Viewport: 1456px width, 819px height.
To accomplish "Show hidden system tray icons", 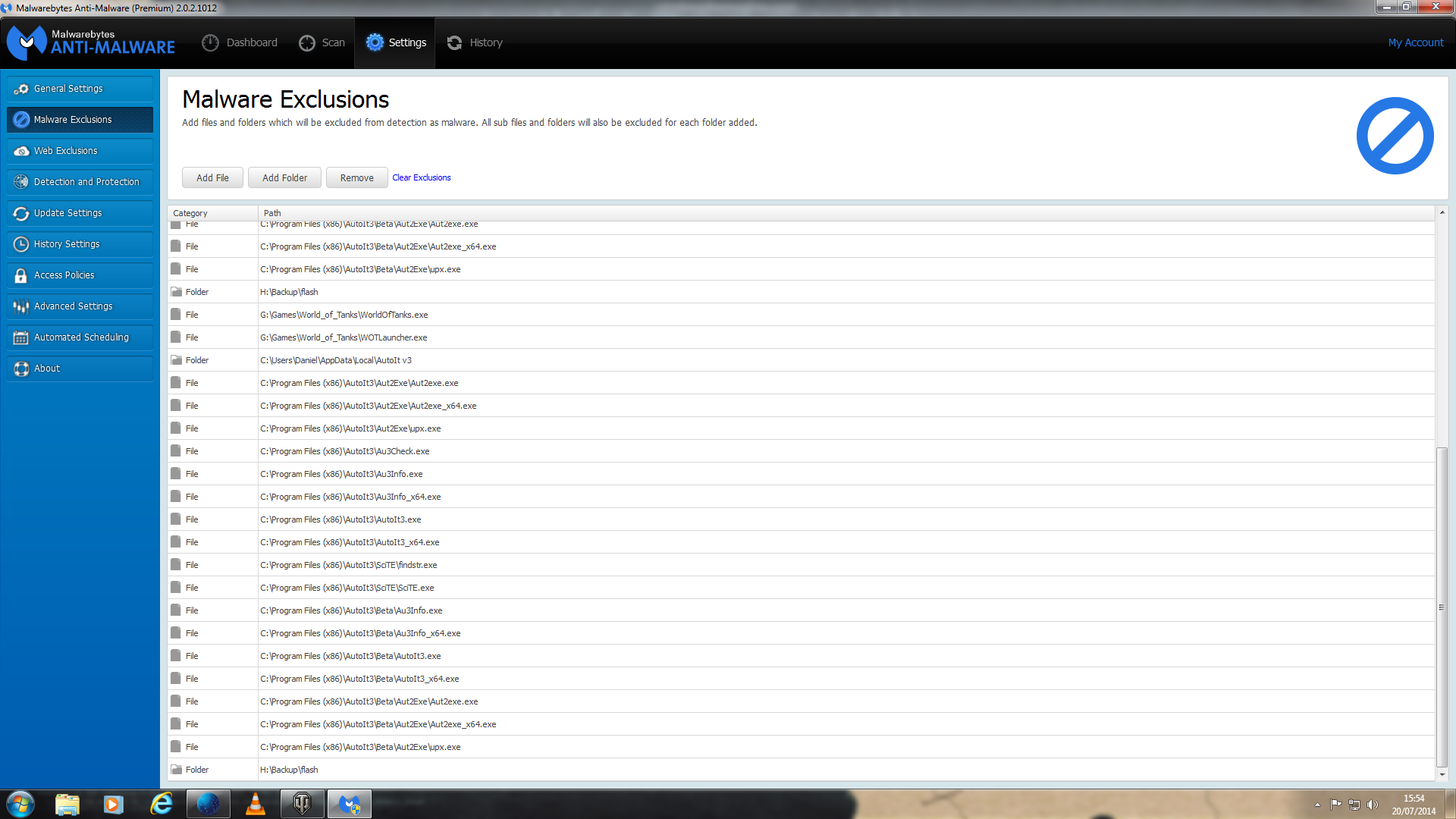I will pyautogui.click(x=1317, y=805).
